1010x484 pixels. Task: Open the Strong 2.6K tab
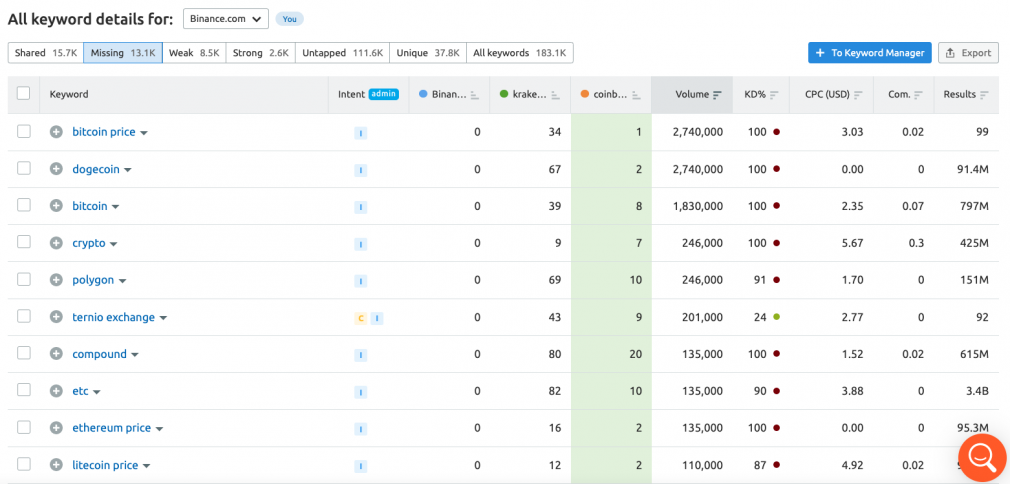point(261,53)
